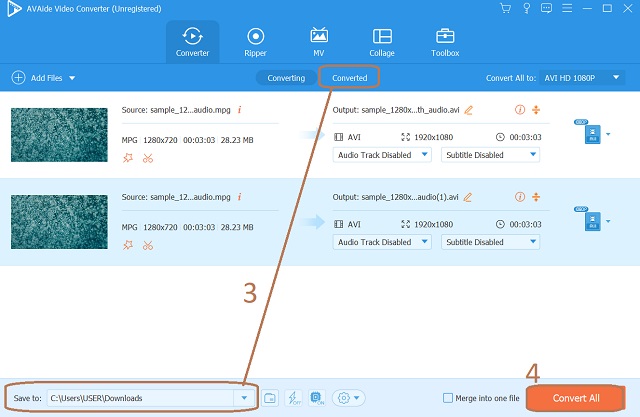The height and width of the screenshot is (417, 640).
Task: Open the Toolbox tab
Action: coord(445,42)
